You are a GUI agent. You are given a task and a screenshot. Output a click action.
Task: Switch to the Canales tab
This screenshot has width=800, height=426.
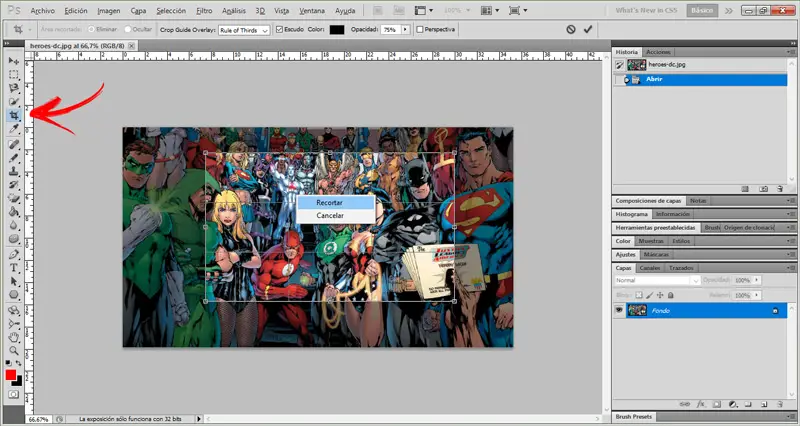point(650,268)
